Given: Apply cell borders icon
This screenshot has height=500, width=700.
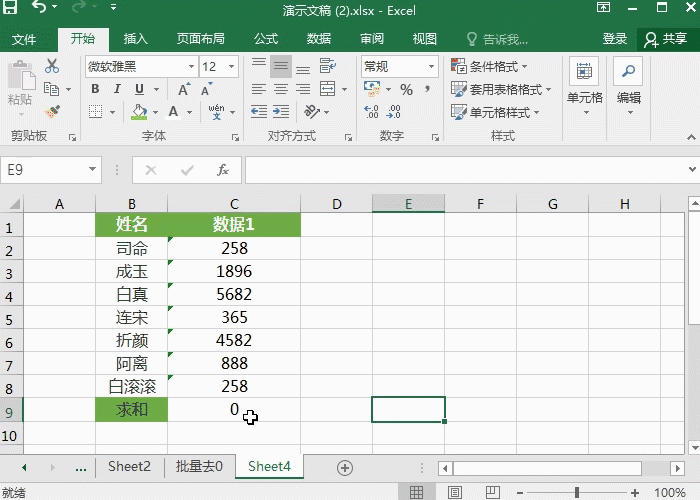Looking at the screenshot, I should pos(95,112).
